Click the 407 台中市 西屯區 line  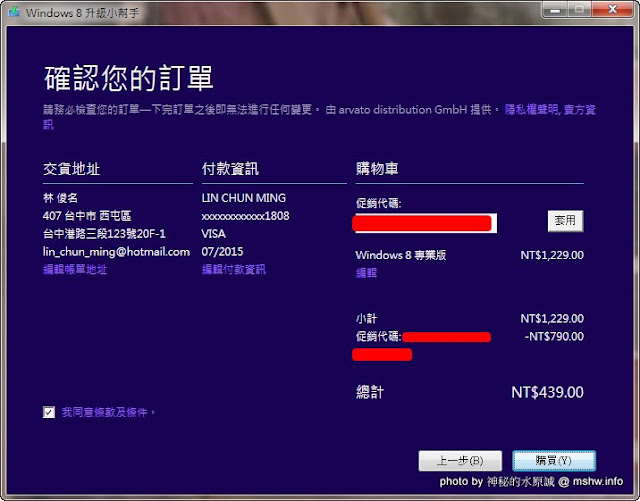(x=87, y=216)
